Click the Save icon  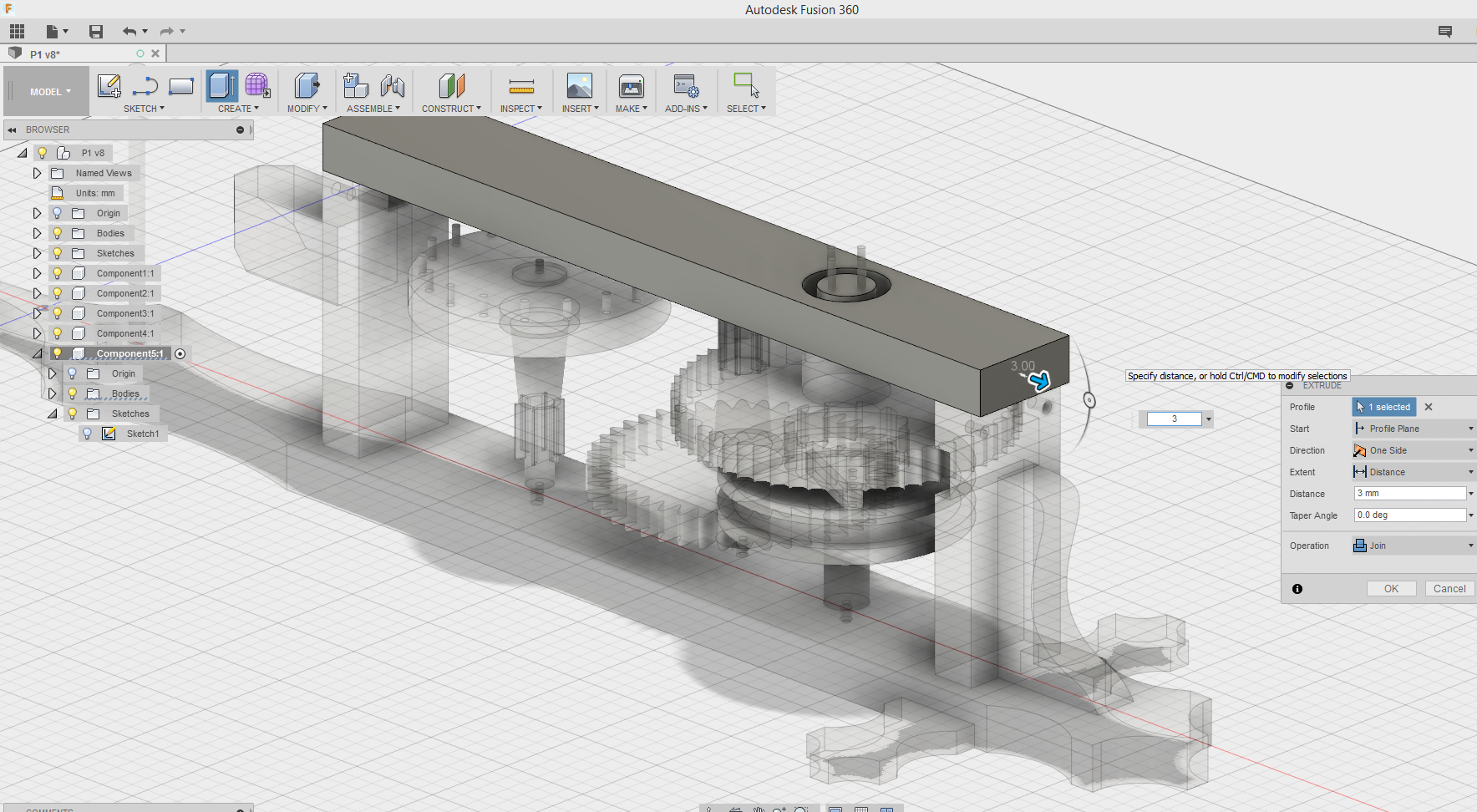pyautogui.click(x=96, y=32)
